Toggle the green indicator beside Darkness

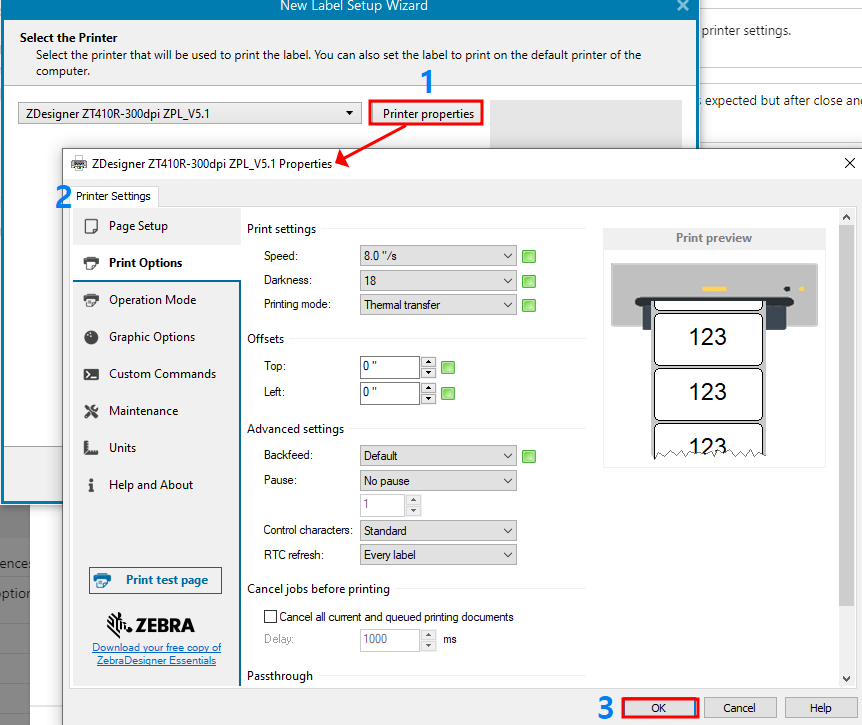coord(528,281)
